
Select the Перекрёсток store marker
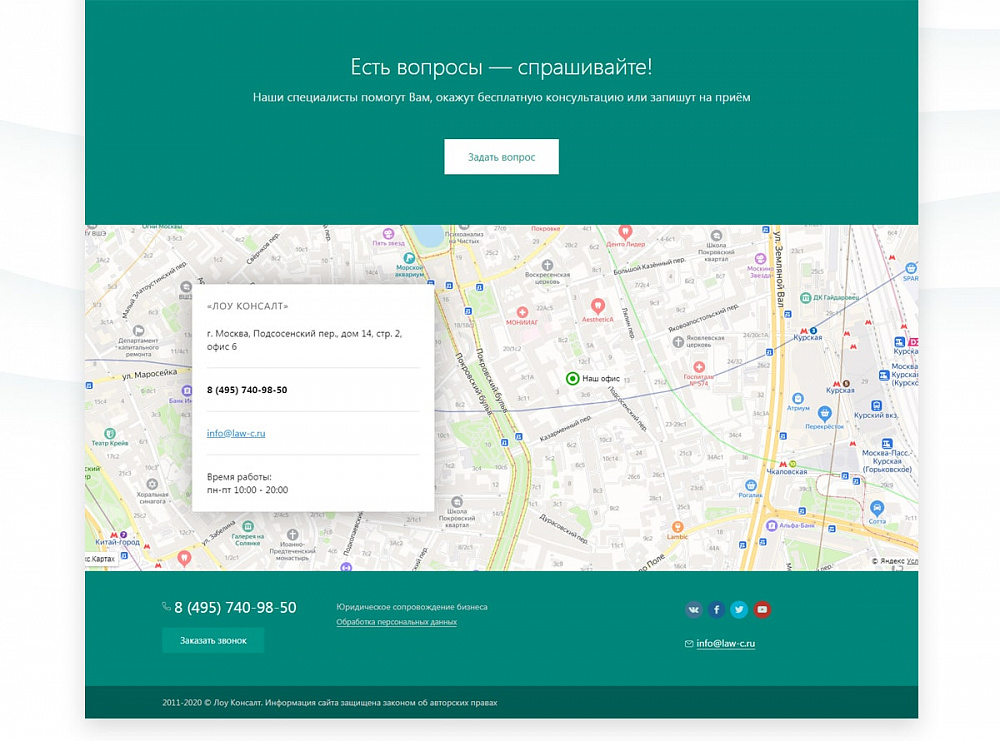[825, 413]
